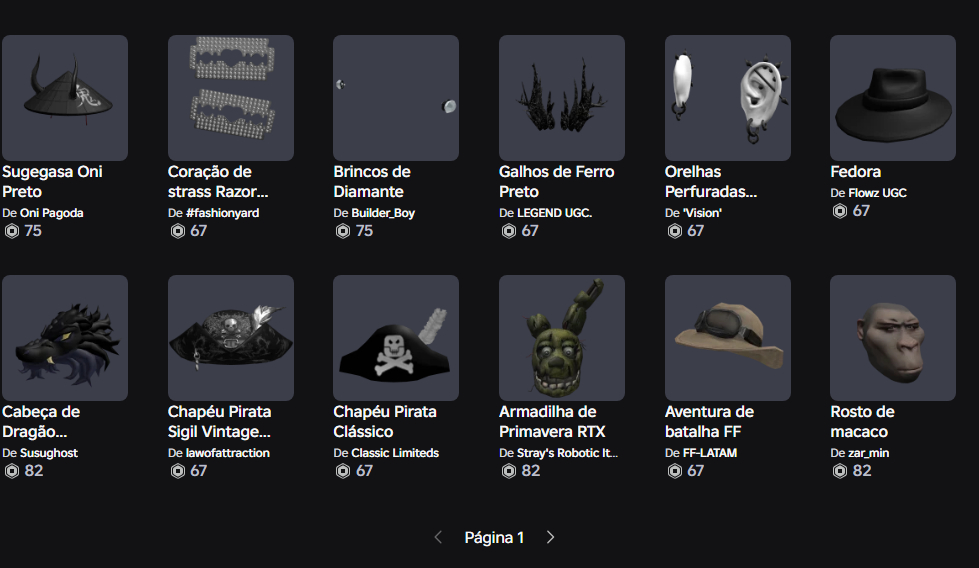Click the 67 price under Aventura de batalha
Image resolution: width=979 pixels, height=568 pixels.
(x=696, y=471)
